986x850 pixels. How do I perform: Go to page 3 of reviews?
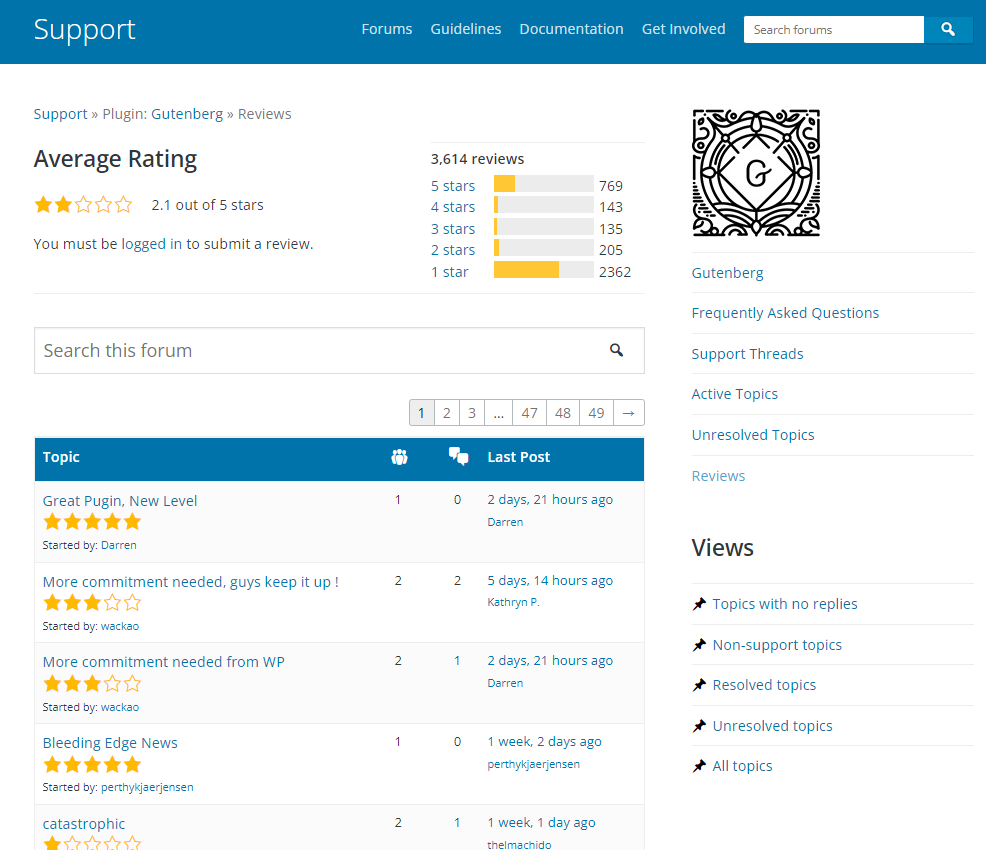472,413
